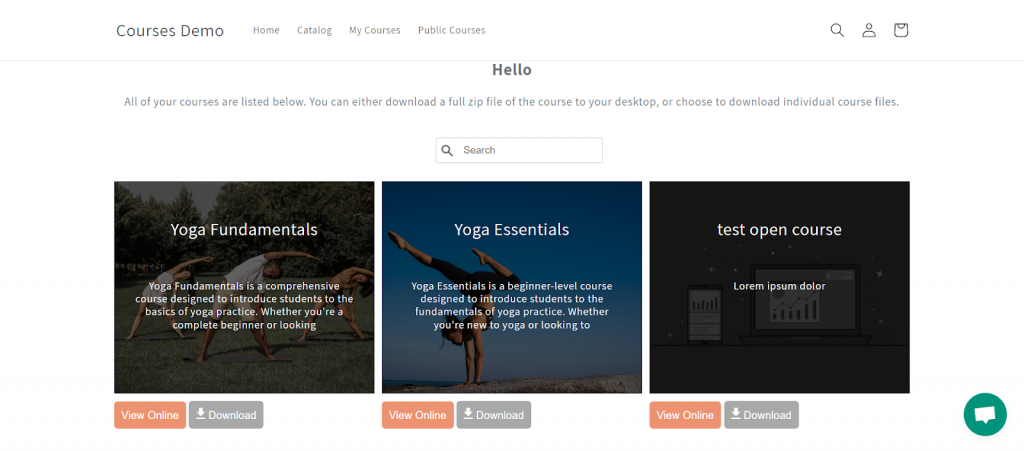The height and width of the screenshot is (451, 1024).
Task: Open the Public Courses page
Action: pos(451,30)
